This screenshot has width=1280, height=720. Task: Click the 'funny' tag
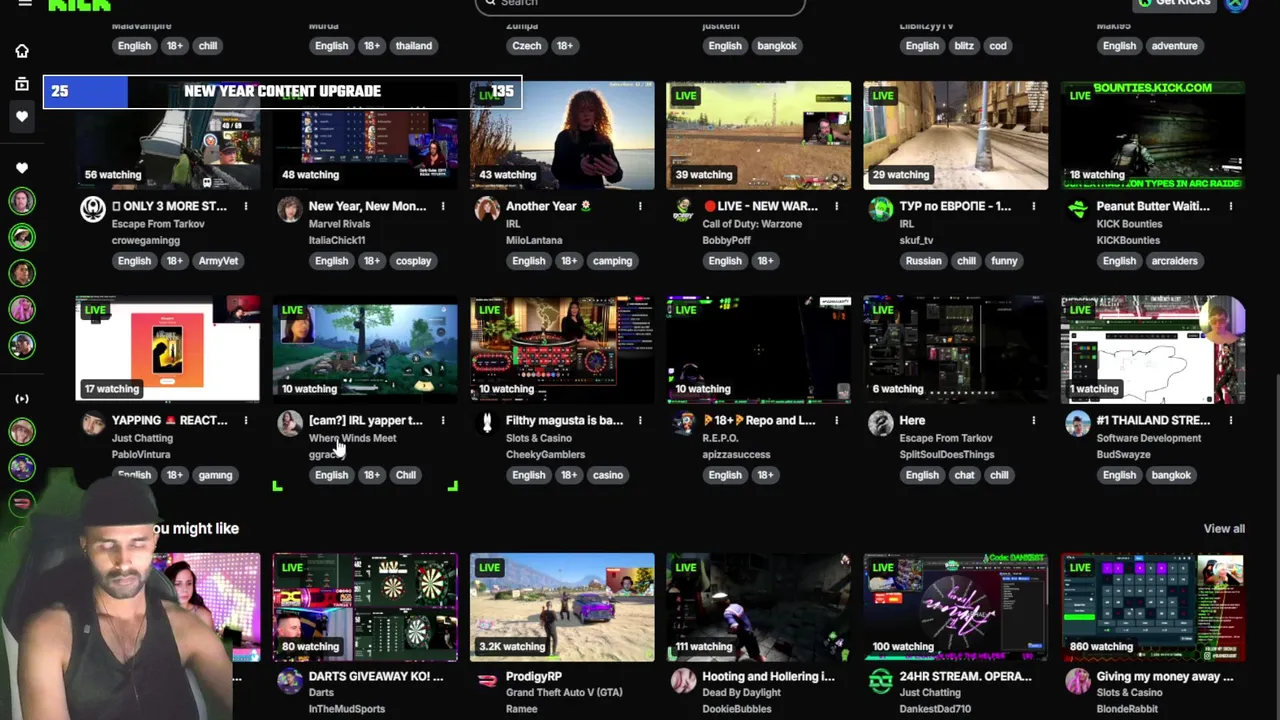coord(1004,261)
